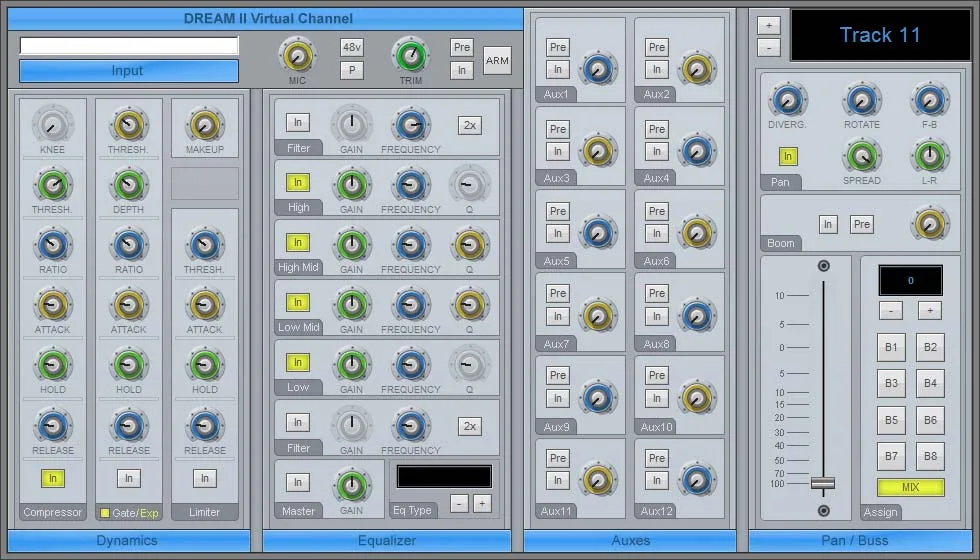This screenshot has width=980, height=560.
Task: Click the Low band GAIN knob
Action: [351, 364]
